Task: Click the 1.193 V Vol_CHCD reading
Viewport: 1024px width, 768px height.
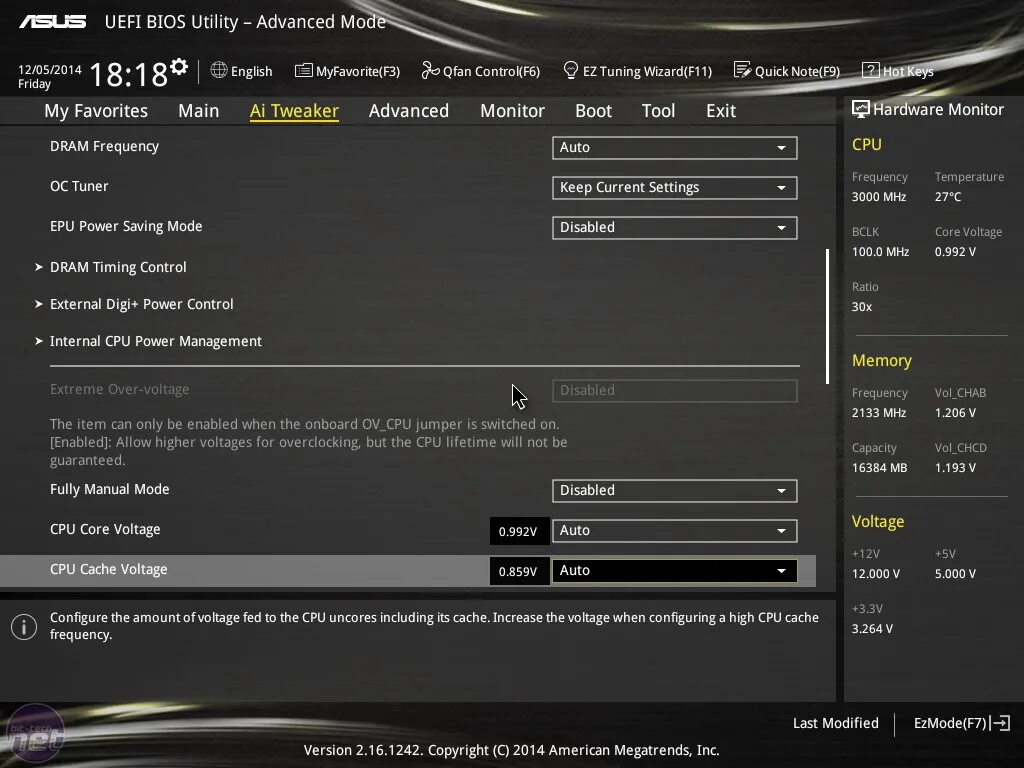Action: tap(955, 468)
